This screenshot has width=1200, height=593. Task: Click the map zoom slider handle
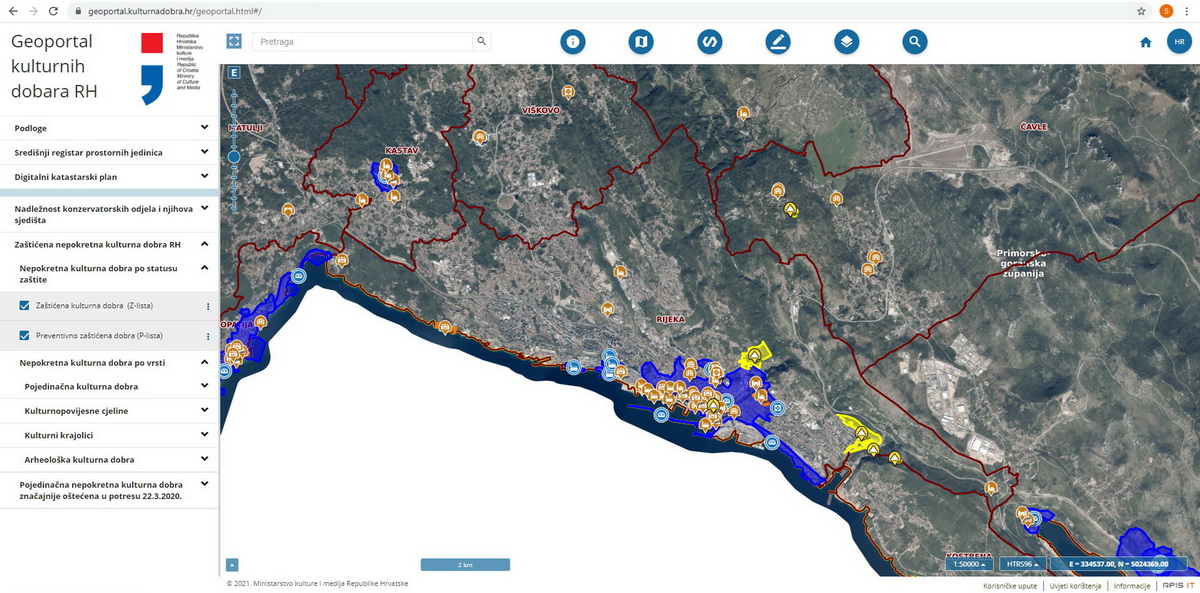tap(234, 157)
